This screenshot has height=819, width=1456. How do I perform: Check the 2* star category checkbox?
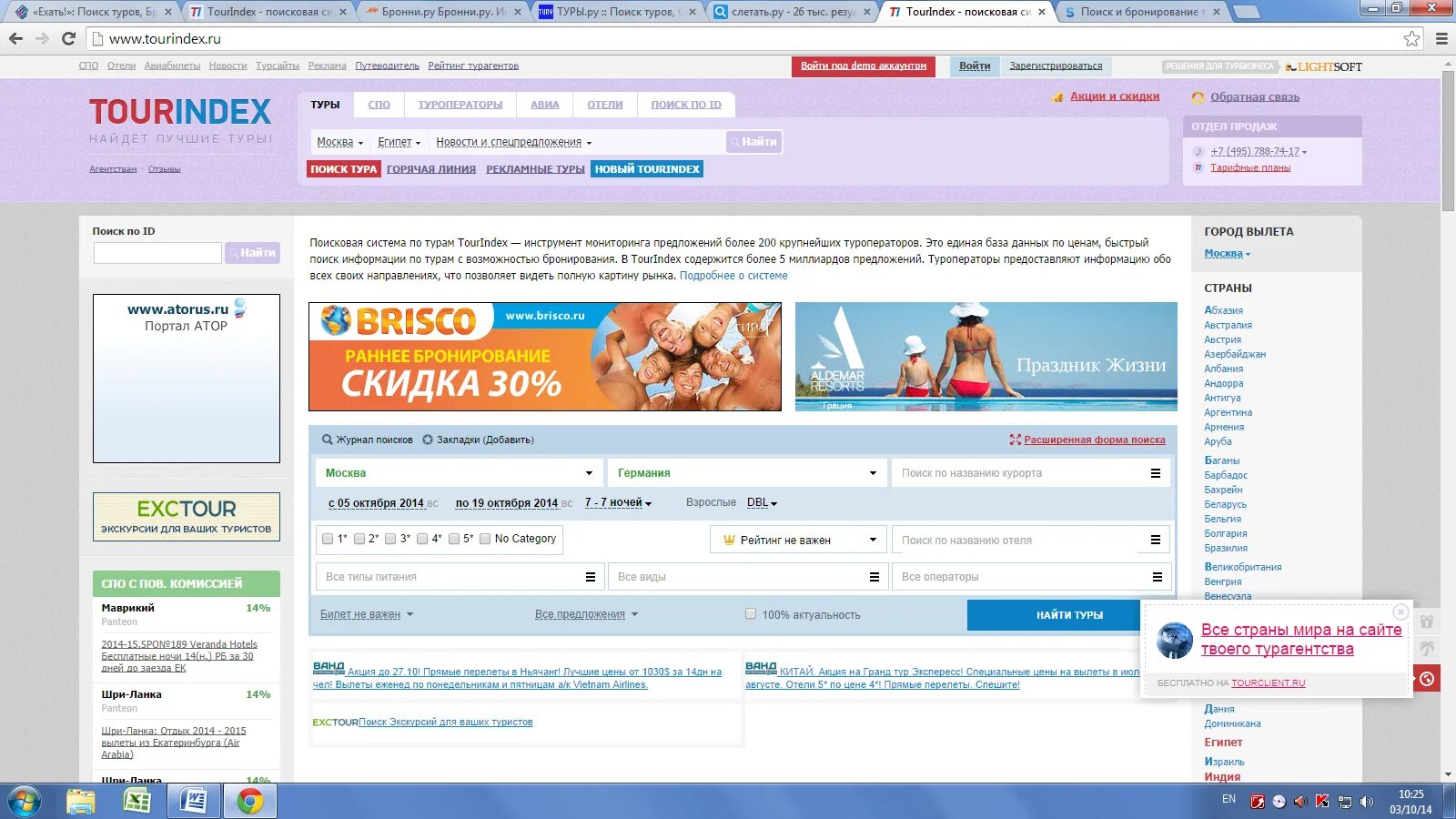click(x=359, y=539)
